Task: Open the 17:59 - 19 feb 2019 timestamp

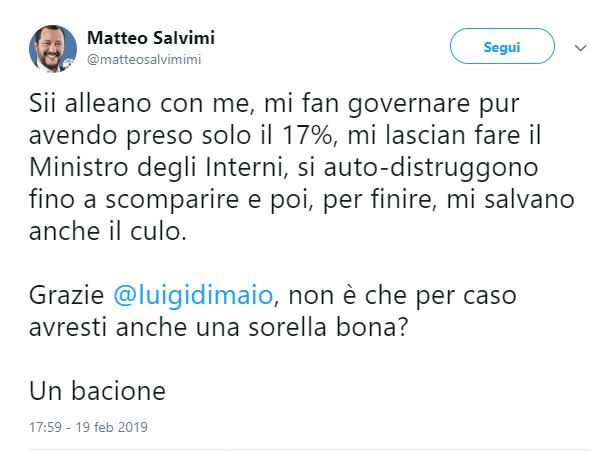Action: [87, 426]
